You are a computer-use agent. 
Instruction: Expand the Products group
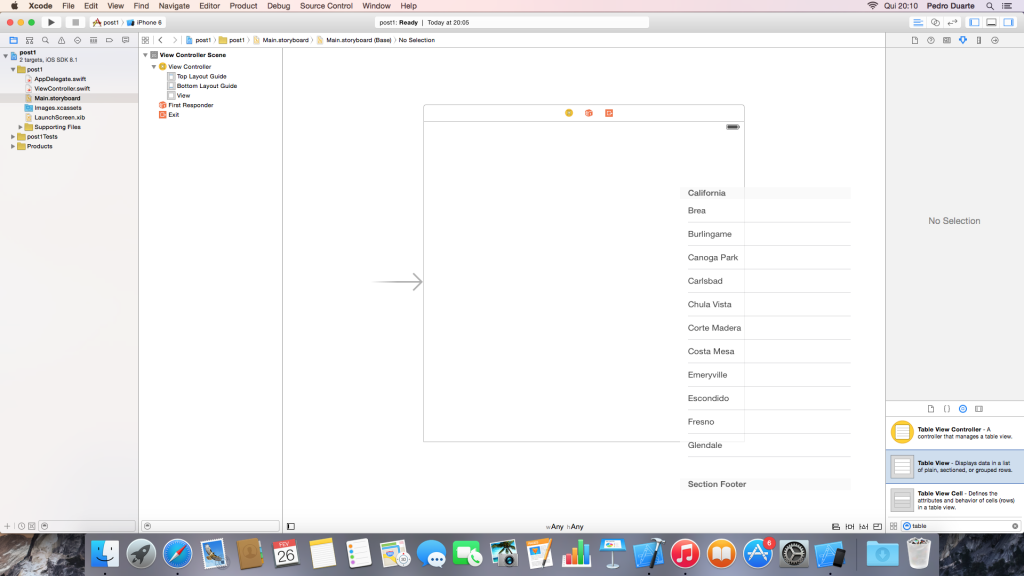(x=13, y=146)
